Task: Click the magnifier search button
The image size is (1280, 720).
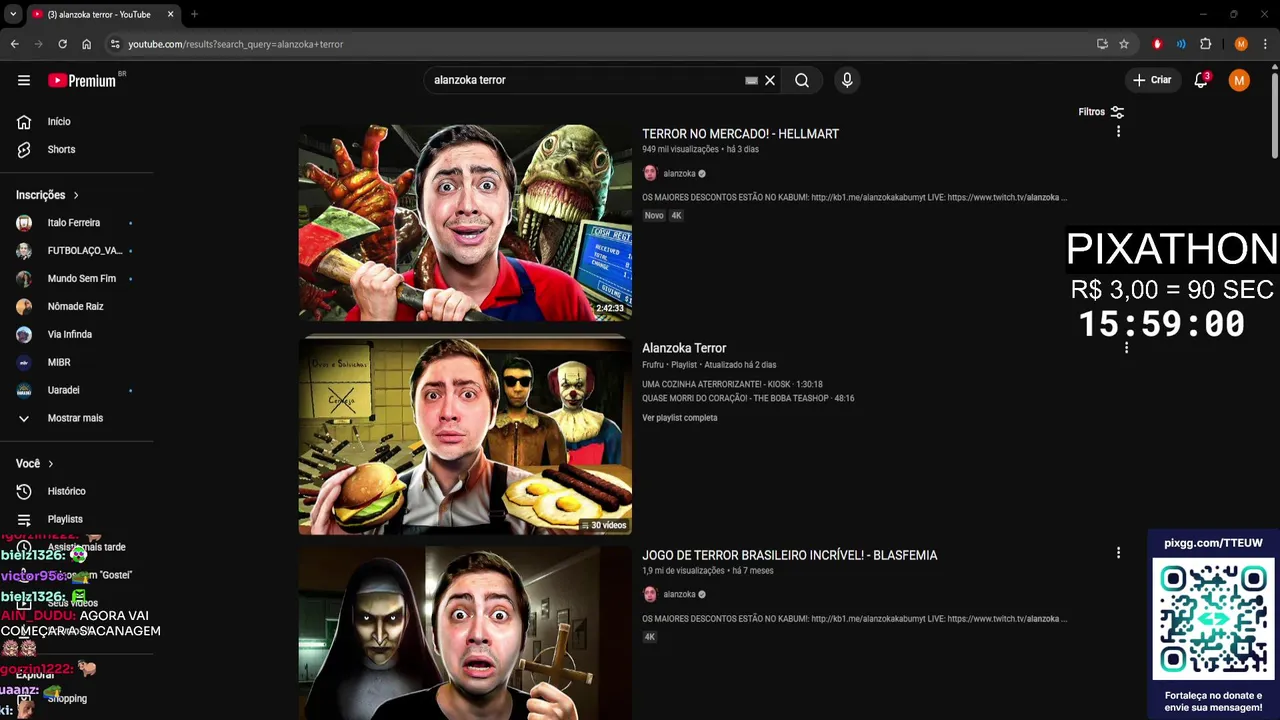Action: [802, 80]
